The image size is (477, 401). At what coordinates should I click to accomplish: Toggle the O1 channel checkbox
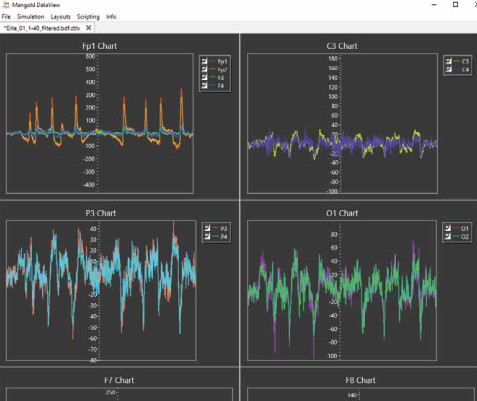point(448,228)
